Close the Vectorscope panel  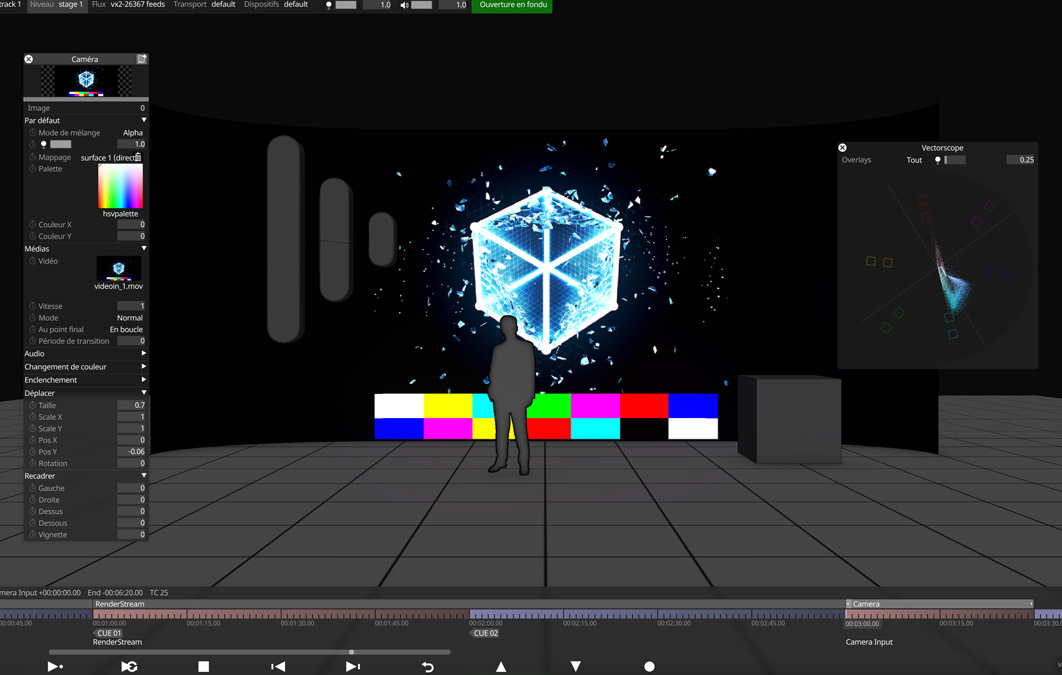[842, 148]
